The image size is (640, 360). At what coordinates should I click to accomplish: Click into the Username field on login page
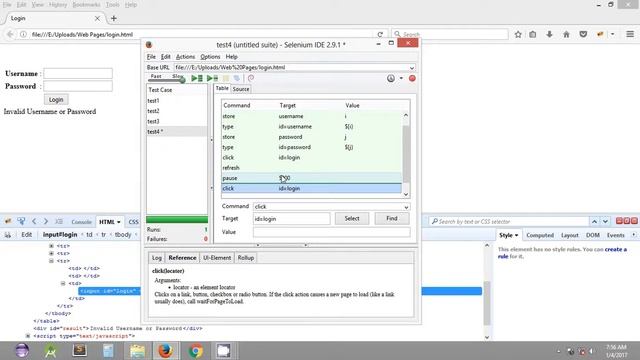click(78, 73)
